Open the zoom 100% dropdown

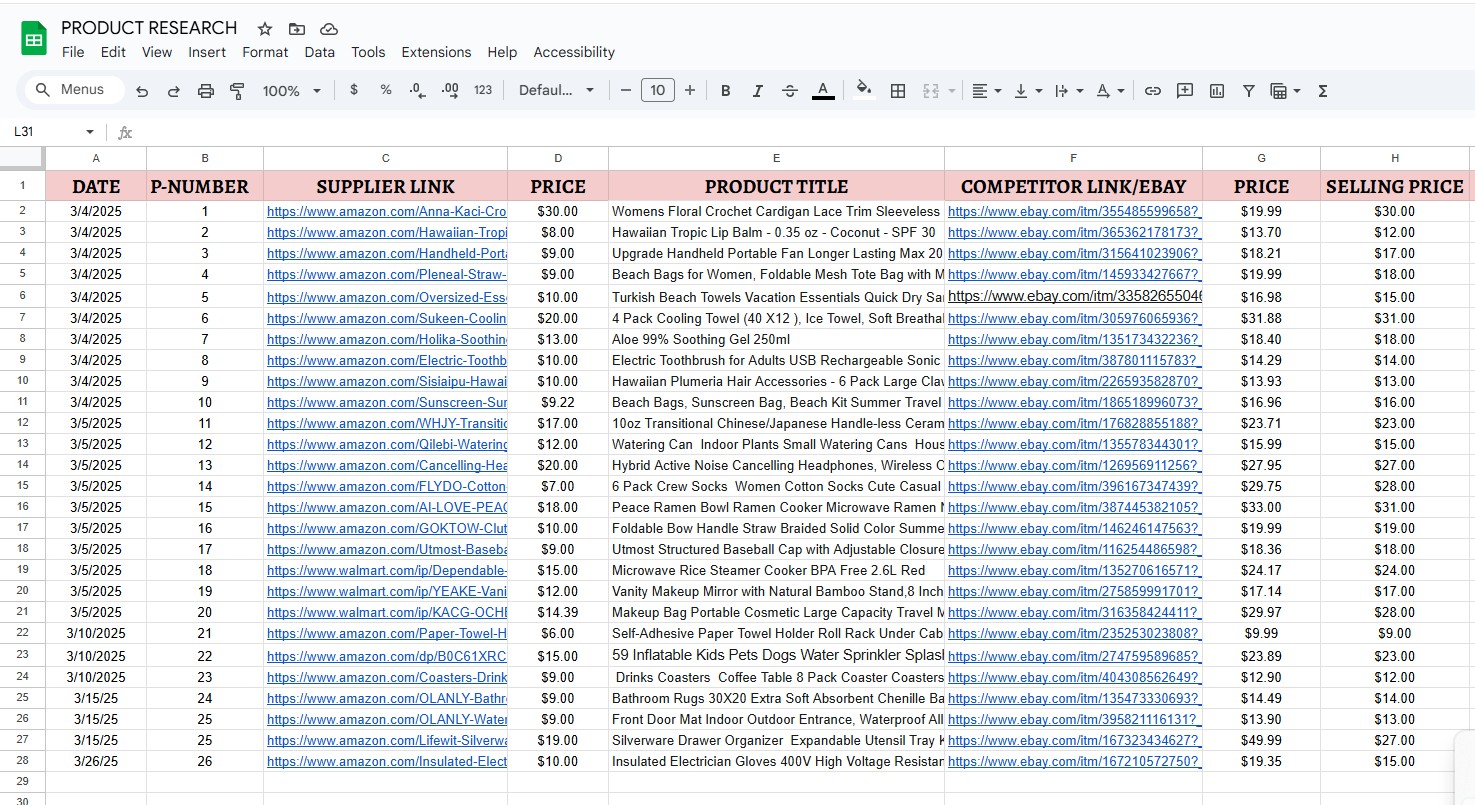click(292, 91)
